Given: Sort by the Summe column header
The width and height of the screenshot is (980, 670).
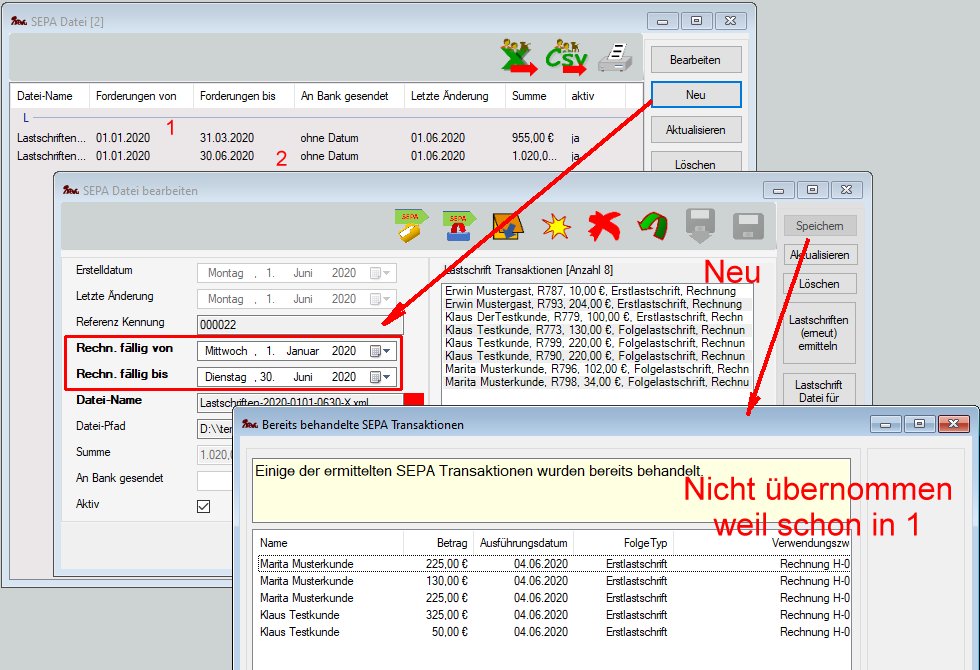Looking at the screenshot, I should (529, 96).
